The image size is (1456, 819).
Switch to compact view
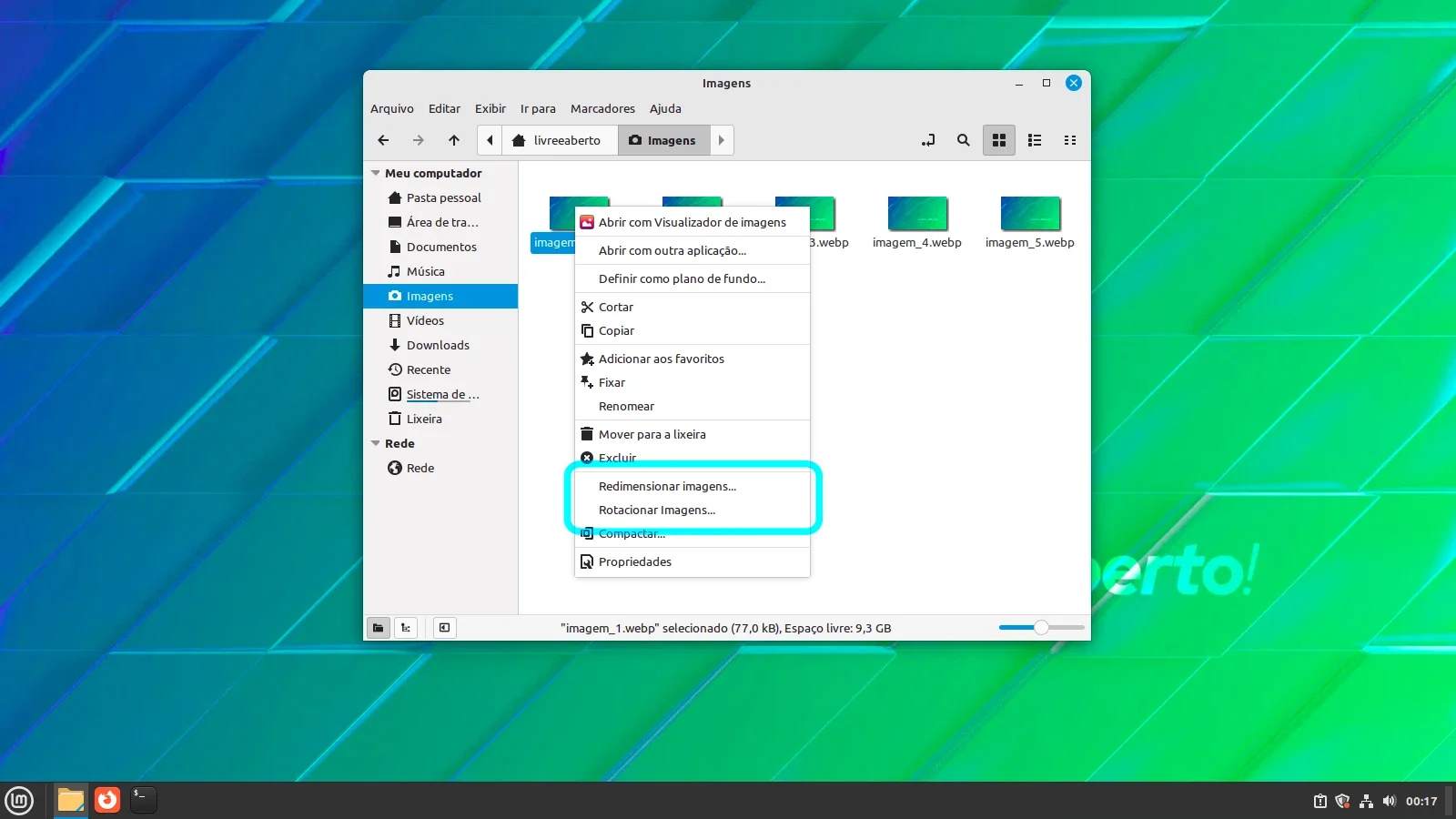point(1070,140)
